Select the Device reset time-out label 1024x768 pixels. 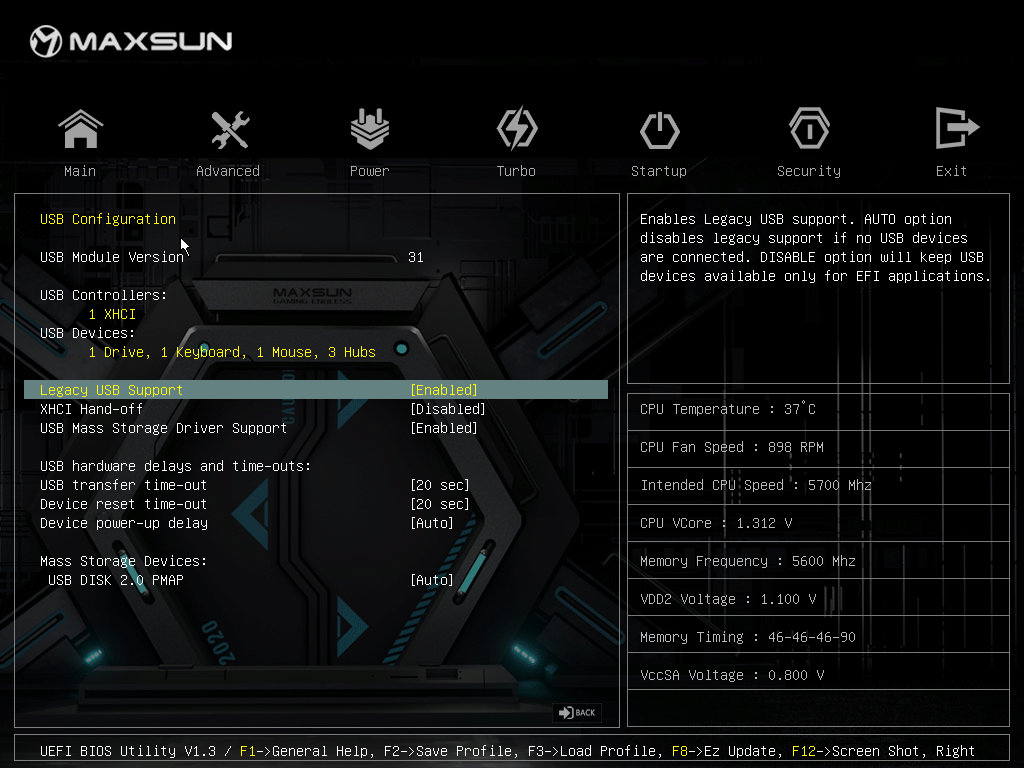(123, 504)
